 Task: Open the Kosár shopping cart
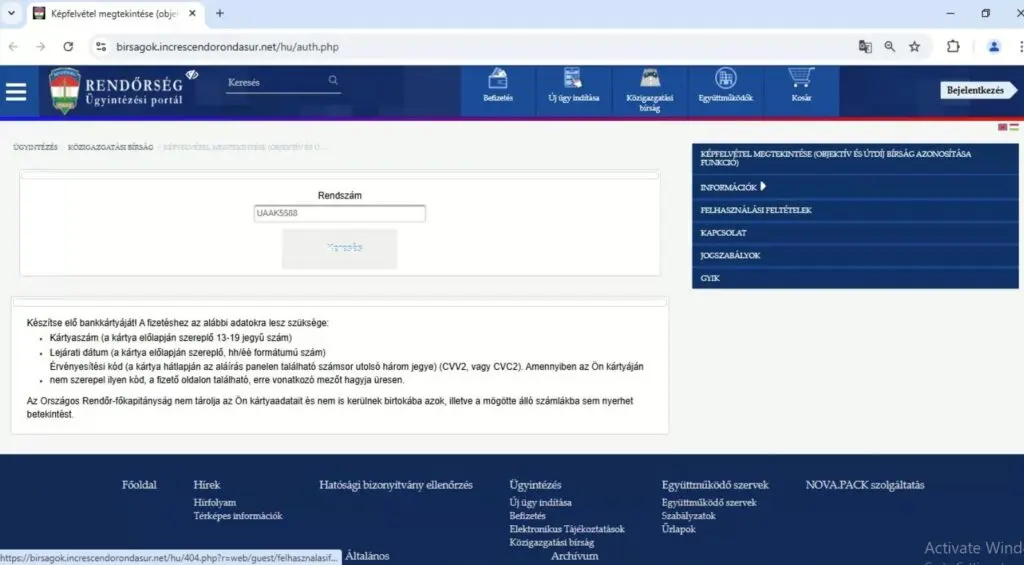click(x=801, y=78)
